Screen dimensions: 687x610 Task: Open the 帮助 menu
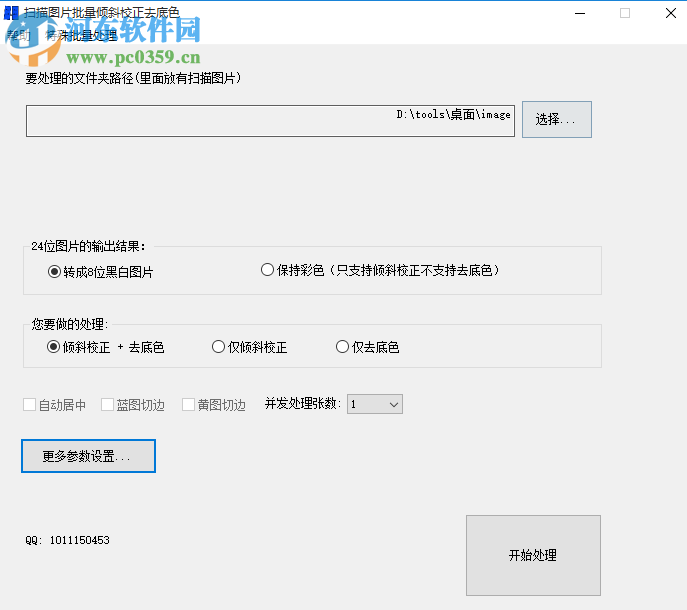[18, 35]
